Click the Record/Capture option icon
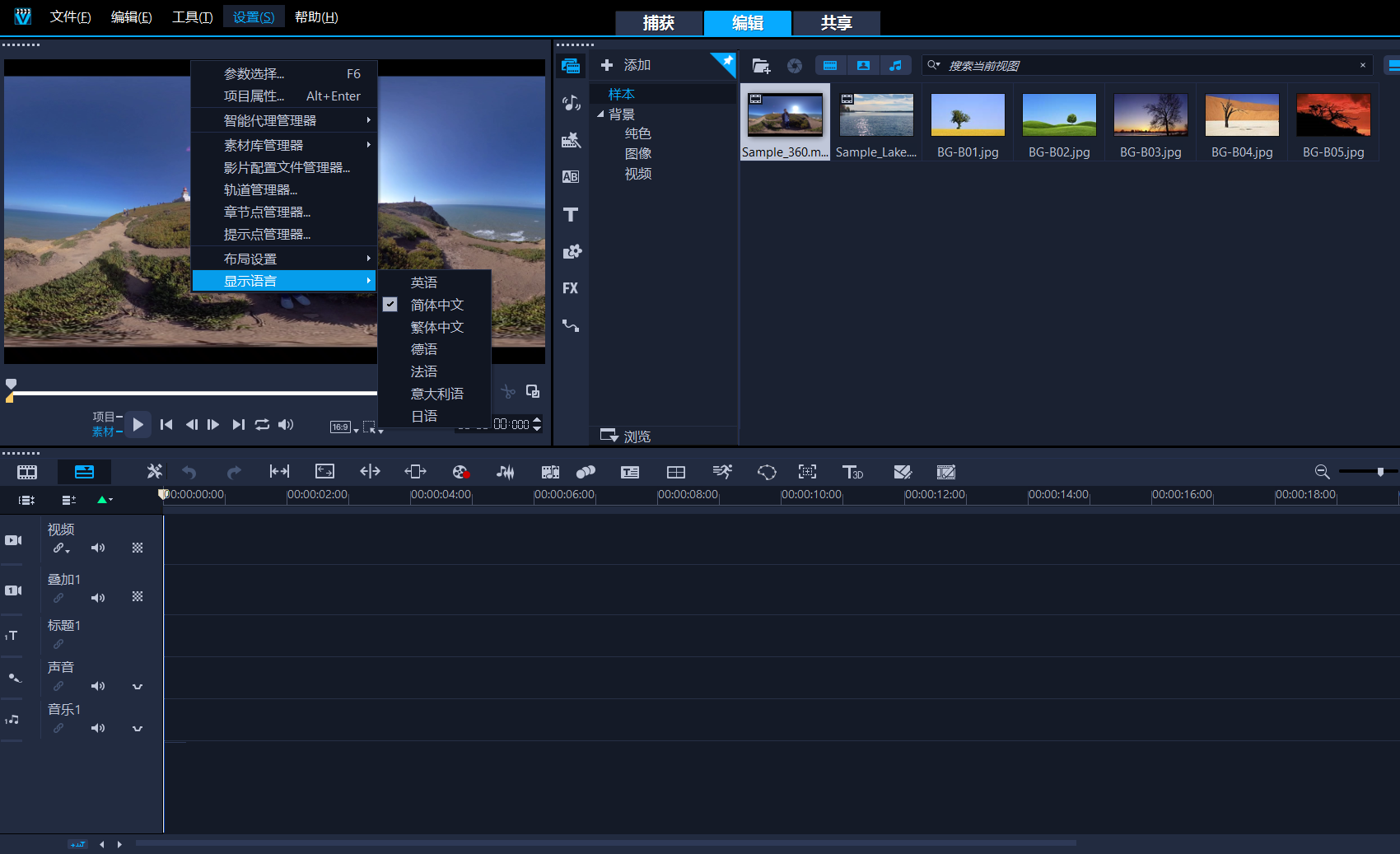The image size is (1400, 854). tap(460, 472)
